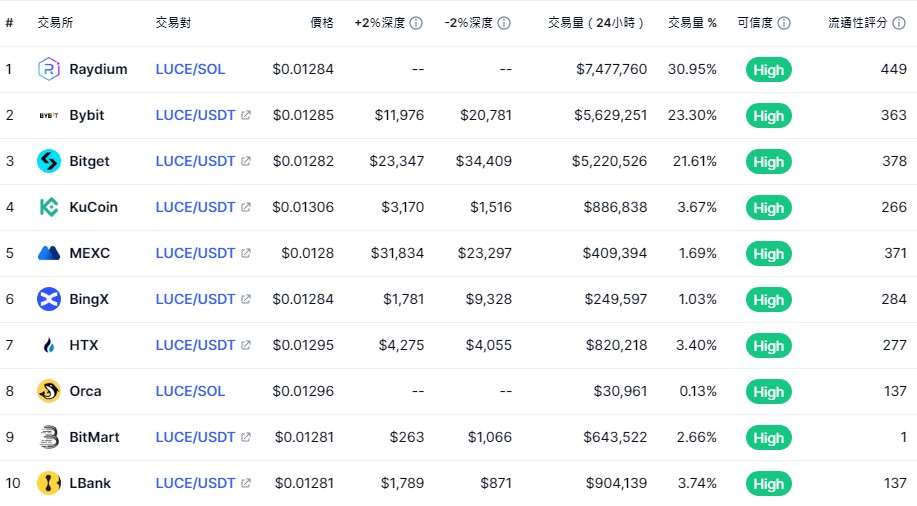Viewport: 917px width, 506px height.
Task: Select the BitMart exchange name
Action: 91,437
